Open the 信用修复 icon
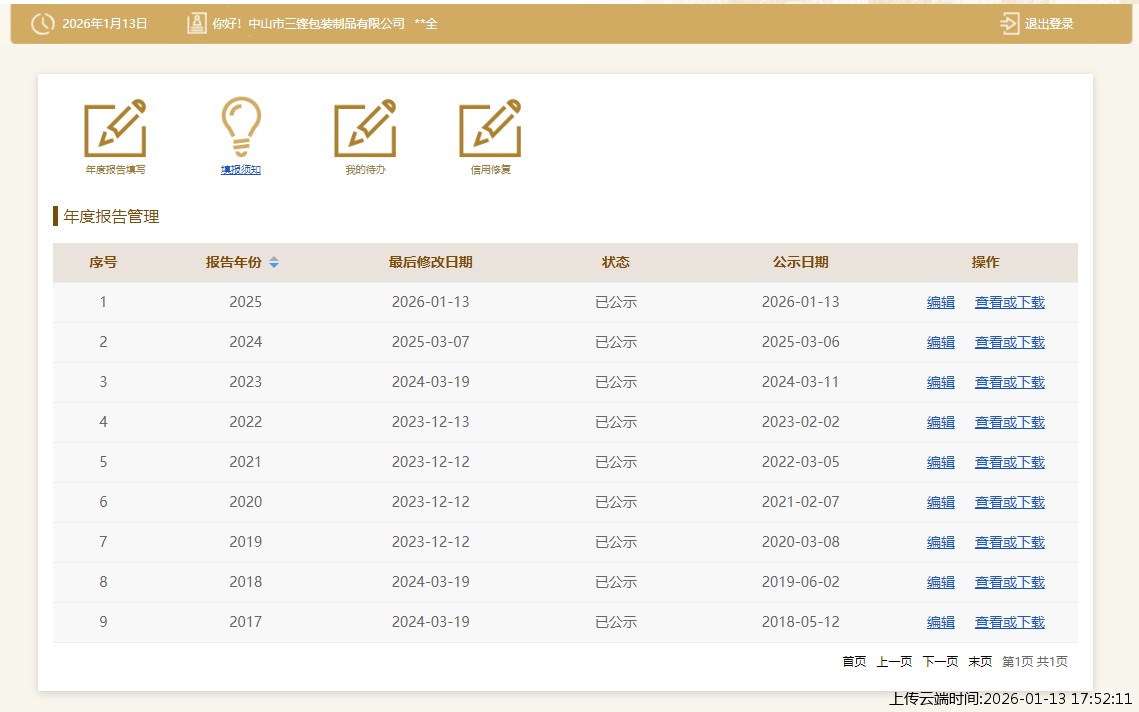The height and width of the screenshot is (712, 1139). tap(490, 129)
